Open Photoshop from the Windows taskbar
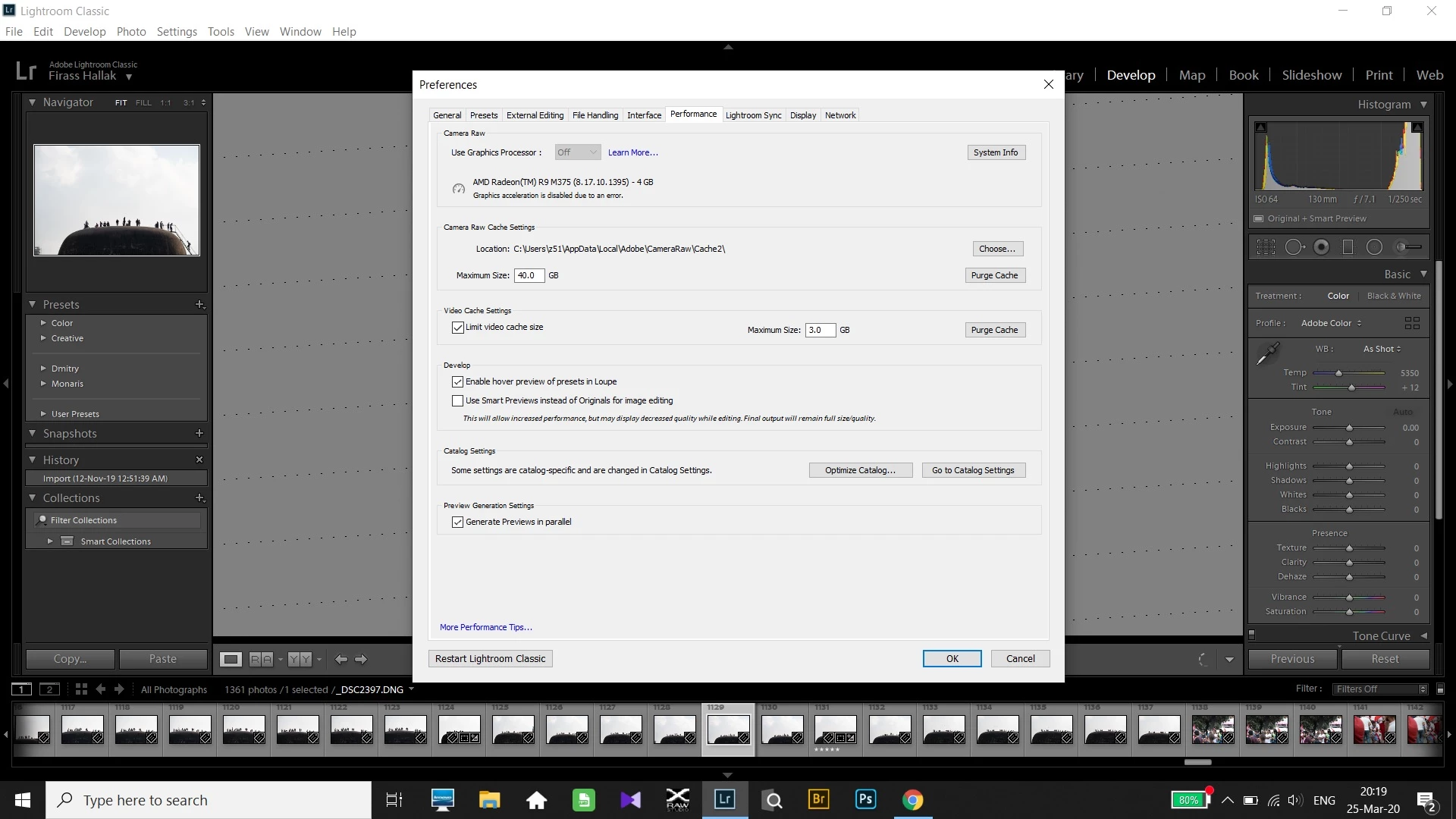 pos(865,799)
